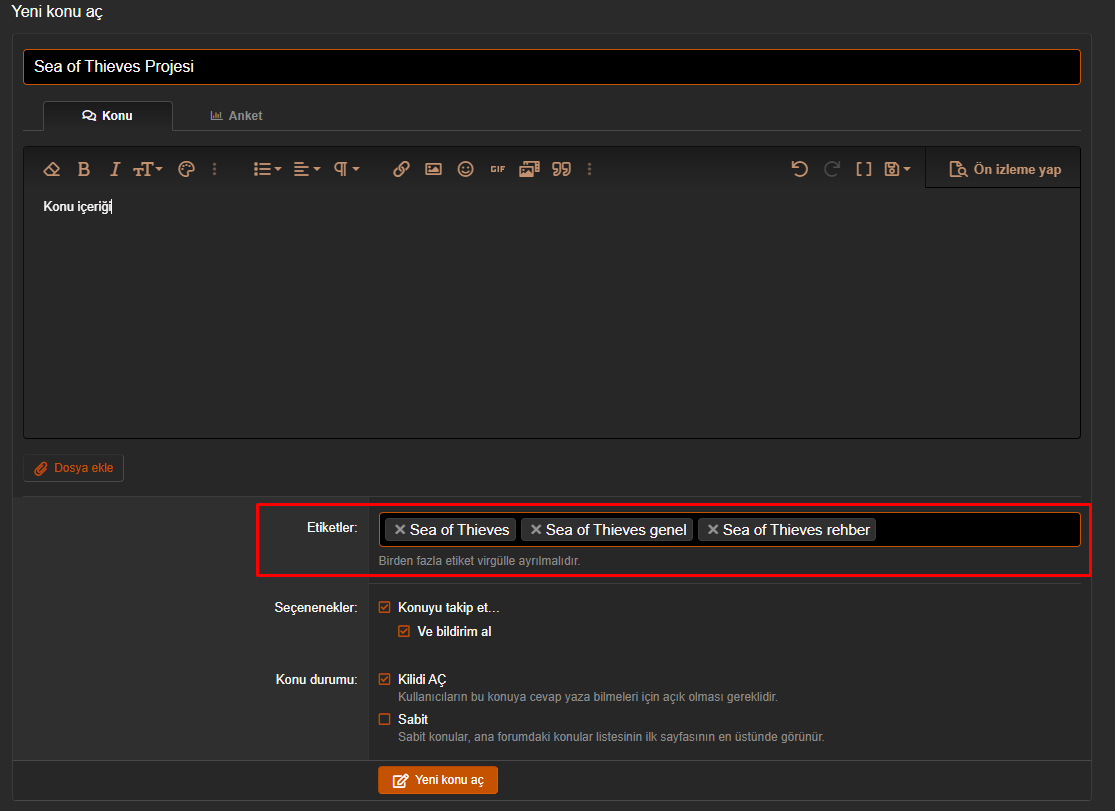Open the list type dropdown
The image size is (1115, 811).
click(x=267, y=169)
